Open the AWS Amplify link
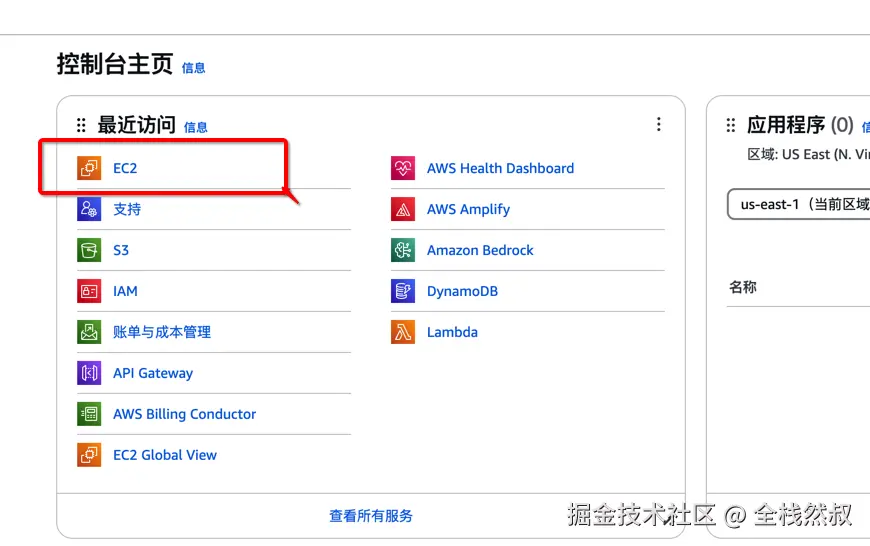This screenshot has width=870, height=546. coord(468,210)
